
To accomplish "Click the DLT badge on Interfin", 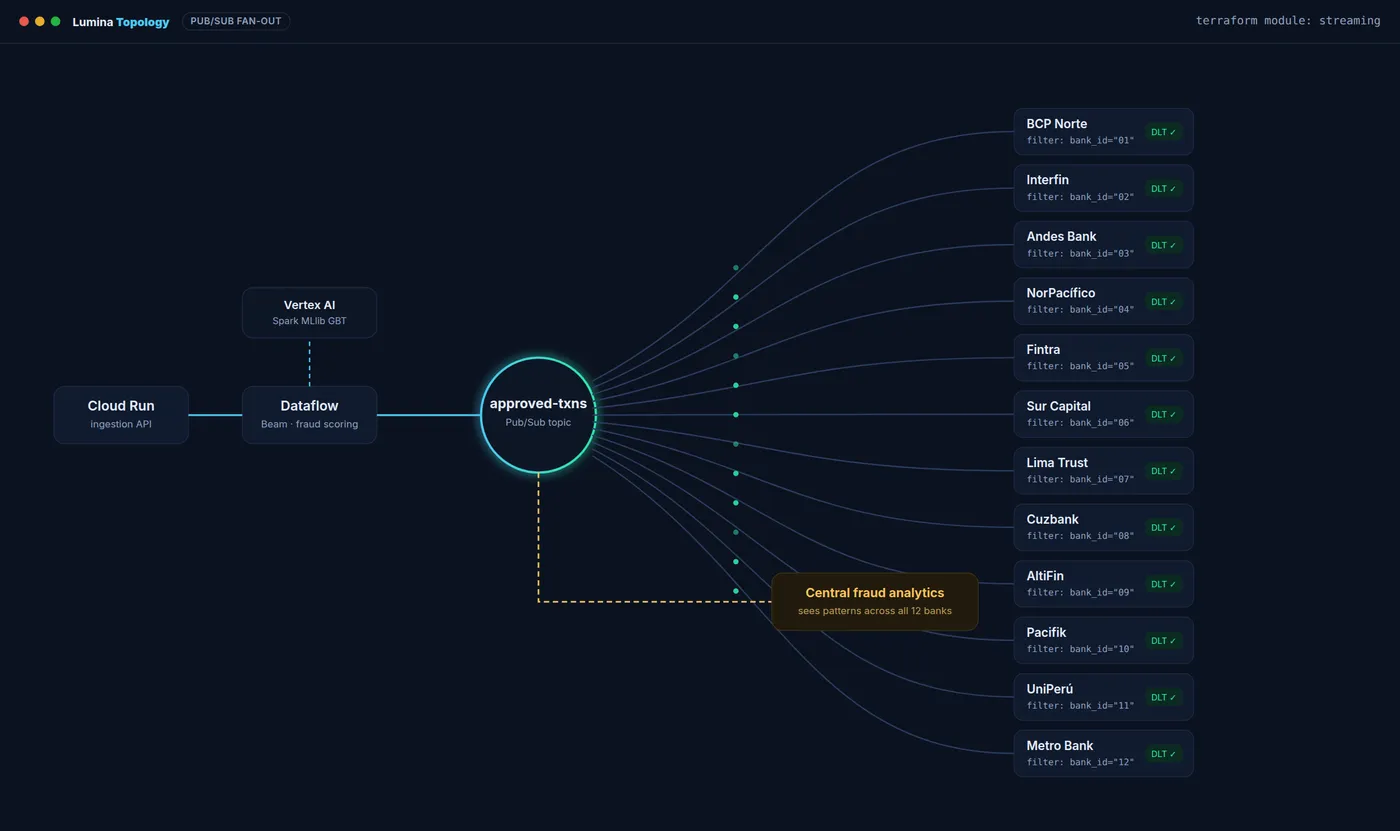I will [x=1163, y=188].
